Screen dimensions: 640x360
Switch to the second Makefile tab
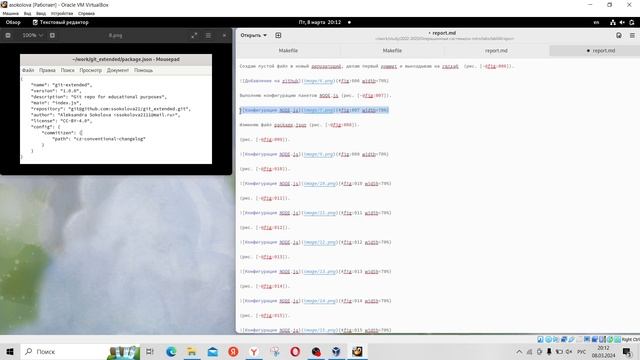[x=392, y=51]
